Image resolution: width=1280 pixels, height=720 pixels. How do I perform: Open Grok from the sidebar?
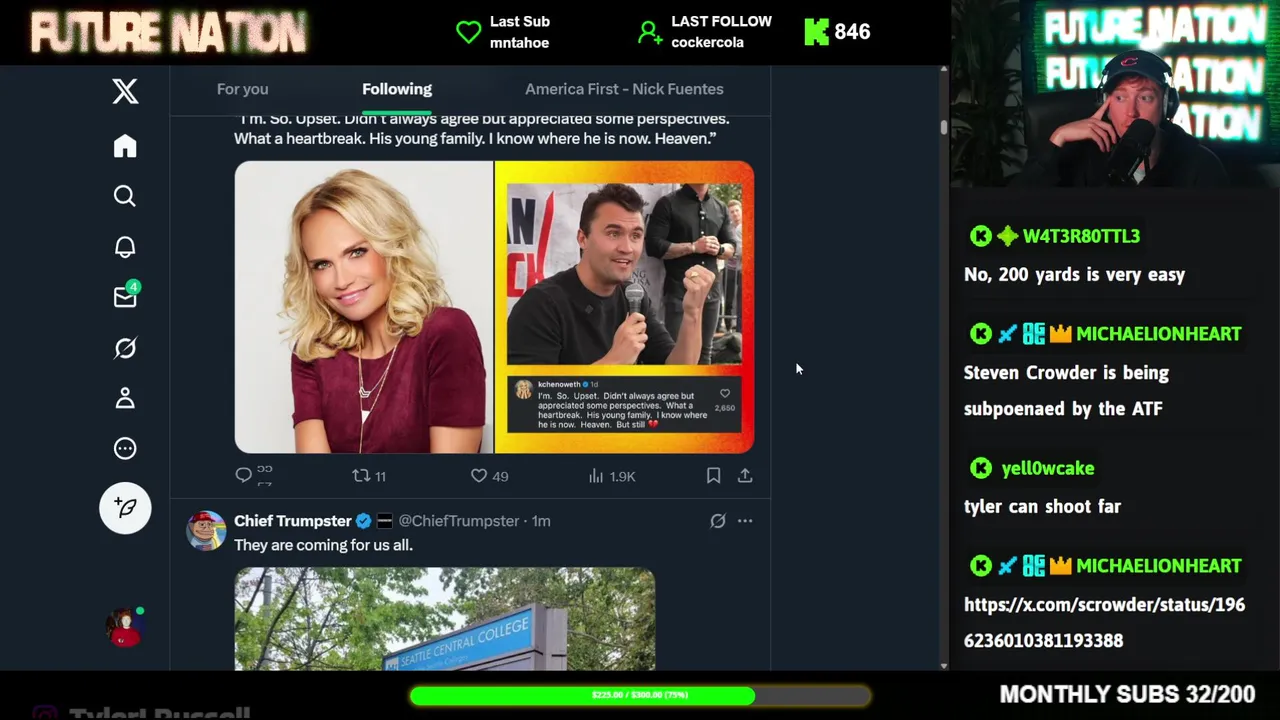(x=125, y=348)
